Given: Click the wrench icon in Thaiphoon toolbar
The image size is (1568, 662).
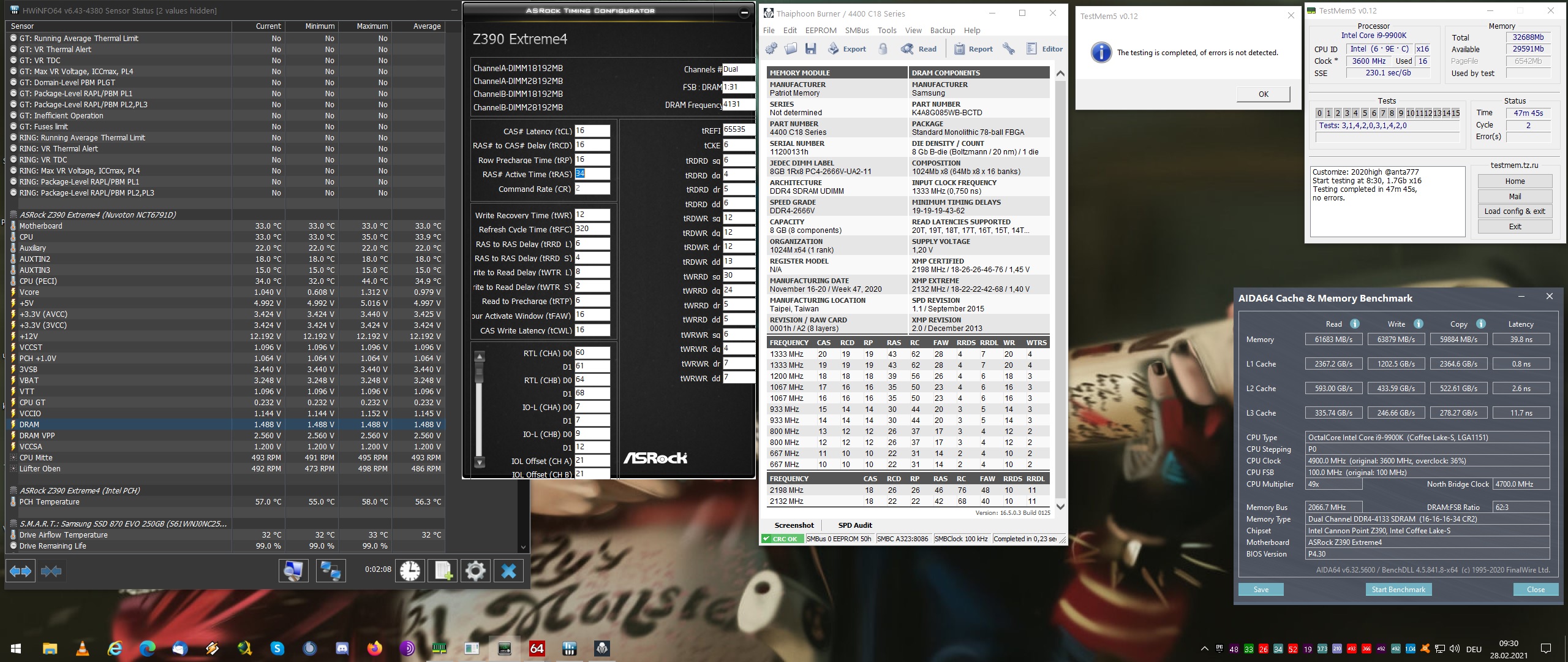Looking at the screenshot, I should click(x=1009, y=49).
